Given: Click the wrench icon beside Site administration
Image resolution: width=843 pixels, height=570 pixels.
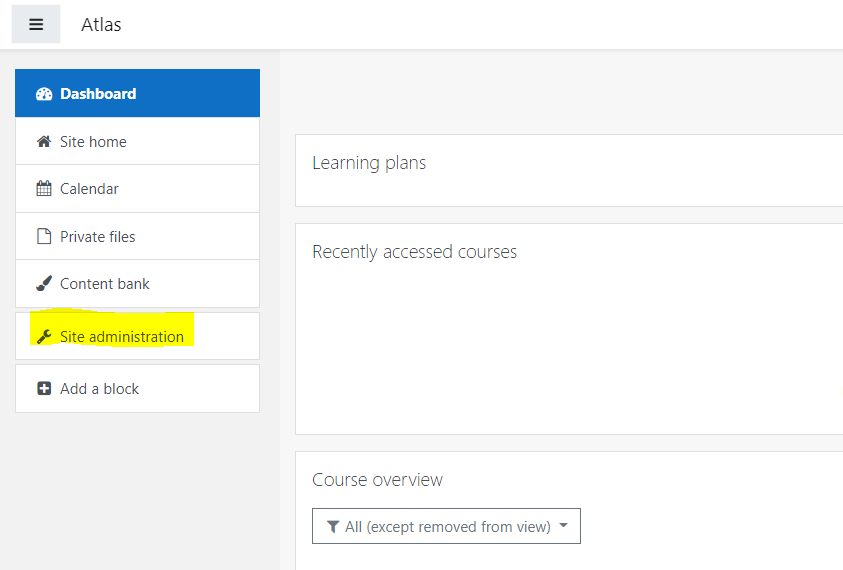Looking at the screenshot, I should 43,337.
